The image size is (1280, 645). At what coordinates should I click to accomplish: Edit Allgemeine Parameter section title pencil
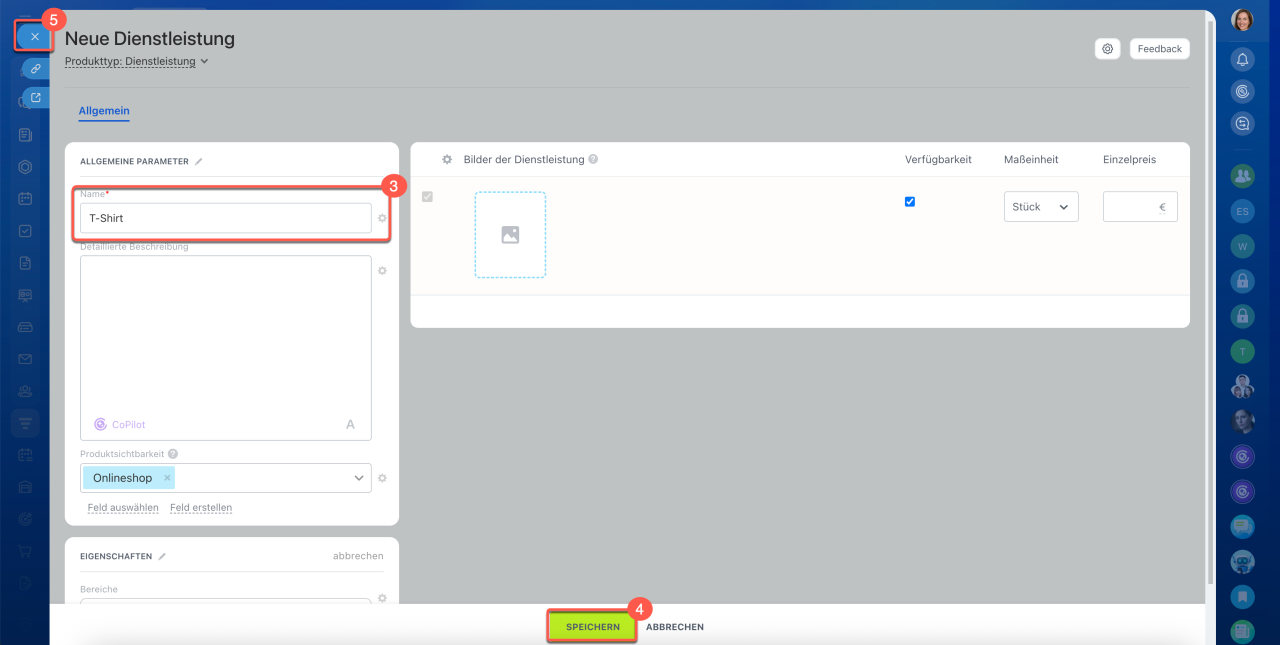(199, 161)
